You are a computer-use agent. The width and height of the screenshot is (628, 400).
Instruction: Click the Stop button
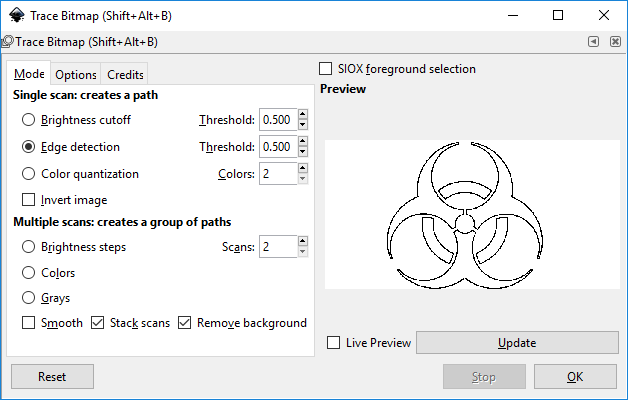click(484, 377)
